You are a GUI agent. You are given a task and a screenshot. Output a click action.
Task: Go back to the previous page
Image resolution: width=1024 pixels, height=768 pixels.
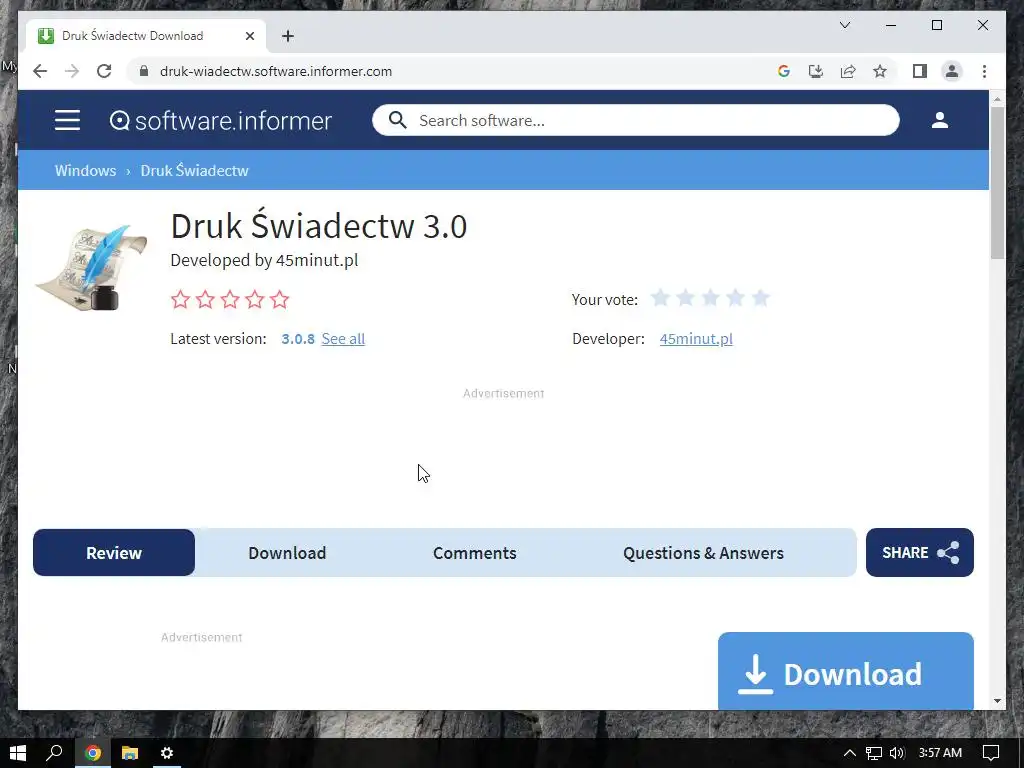[x=40, y=71]
